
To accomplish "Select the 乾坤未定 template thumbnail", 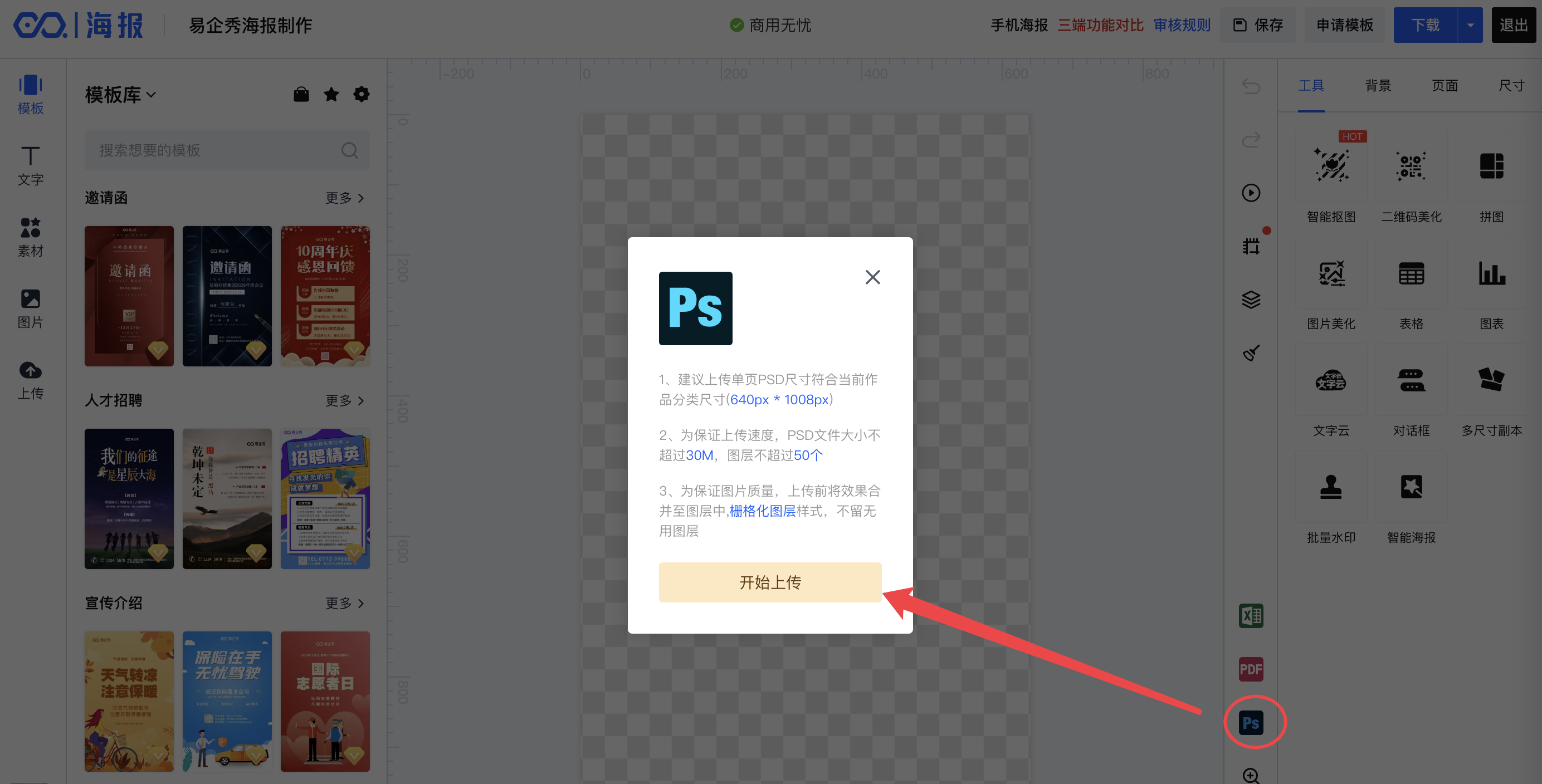I will [x=227, y=498].
